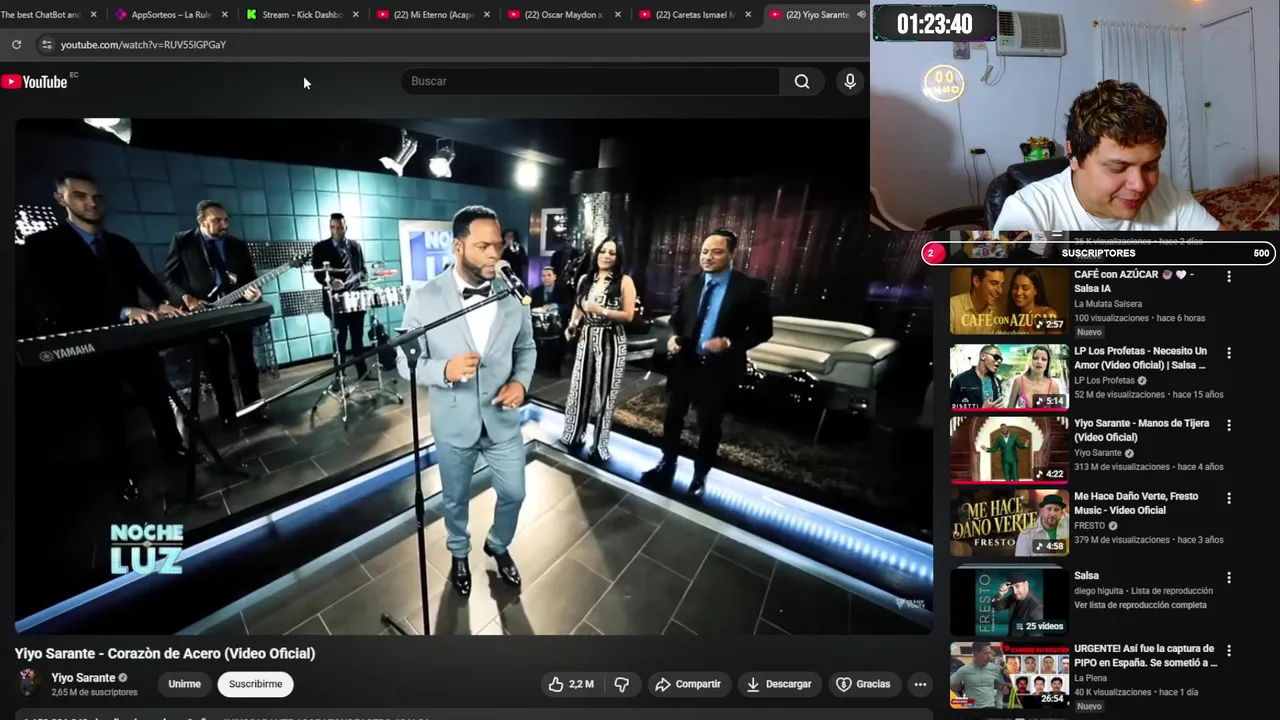Close the AppSorteos tab

[x=224, y=15]
